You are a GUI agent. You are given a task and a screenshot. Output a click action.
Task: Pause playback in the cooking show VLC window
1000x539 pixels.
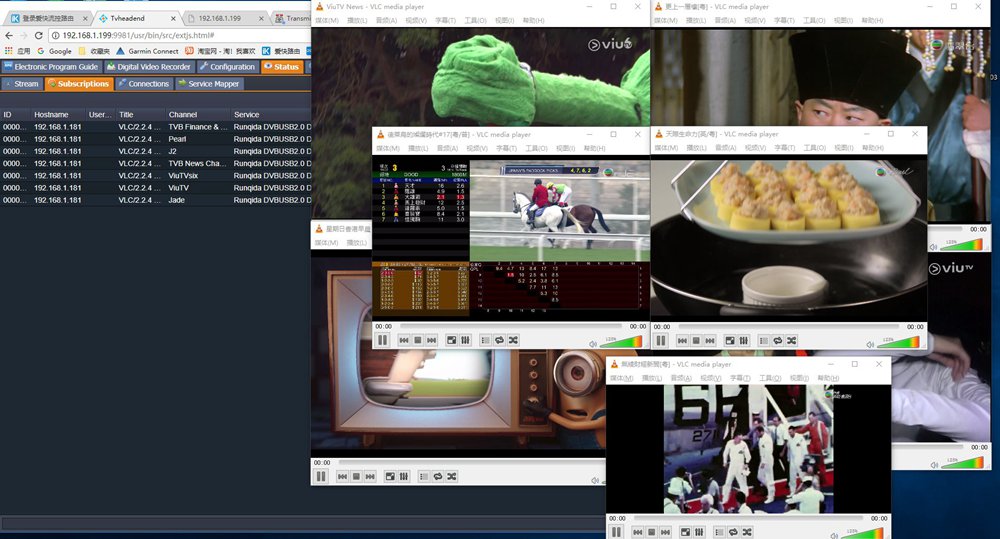[x=661, y=340]
